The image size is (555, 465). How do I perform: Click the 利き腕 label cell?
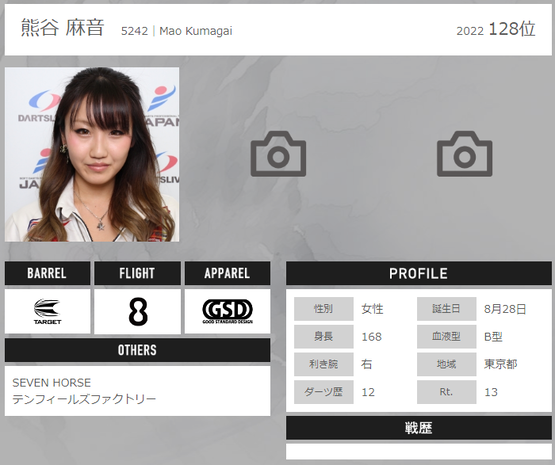(324, 364)
